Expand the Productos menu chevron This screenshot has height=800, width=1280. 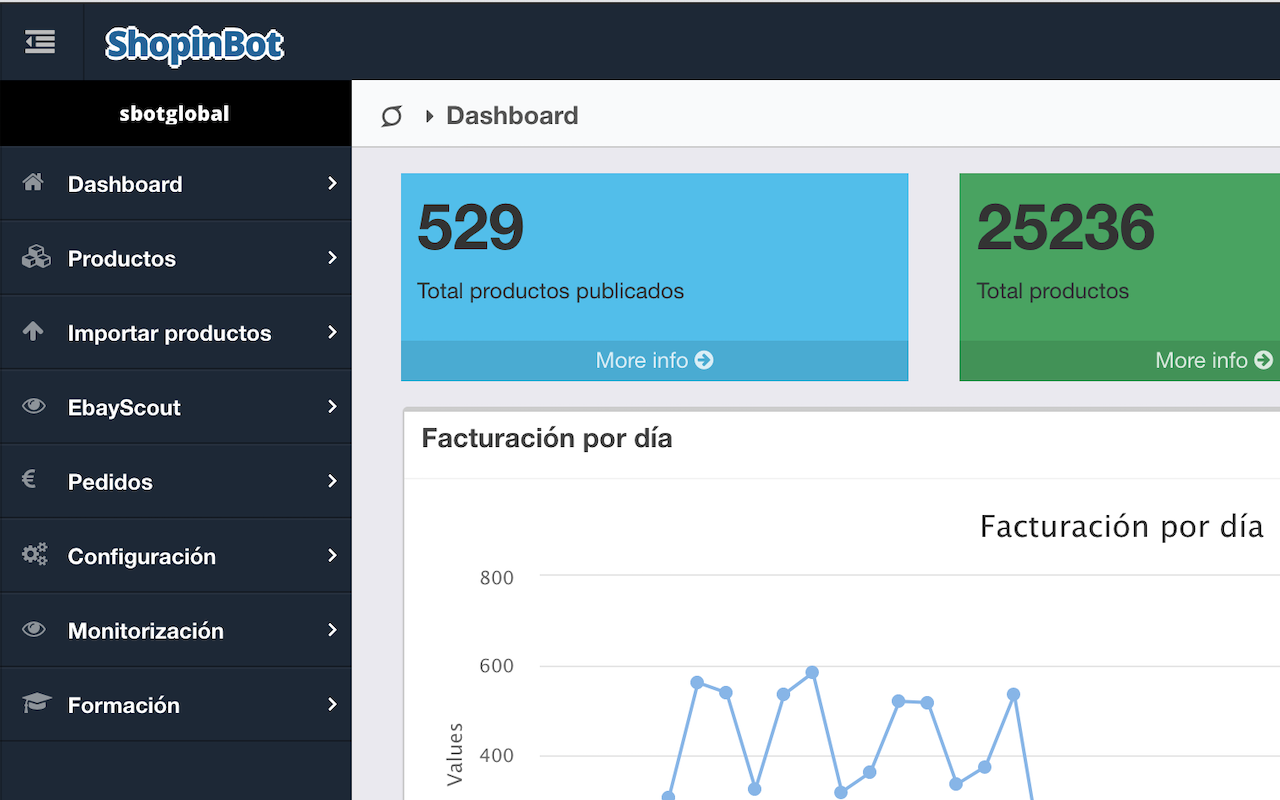[332, 258]
